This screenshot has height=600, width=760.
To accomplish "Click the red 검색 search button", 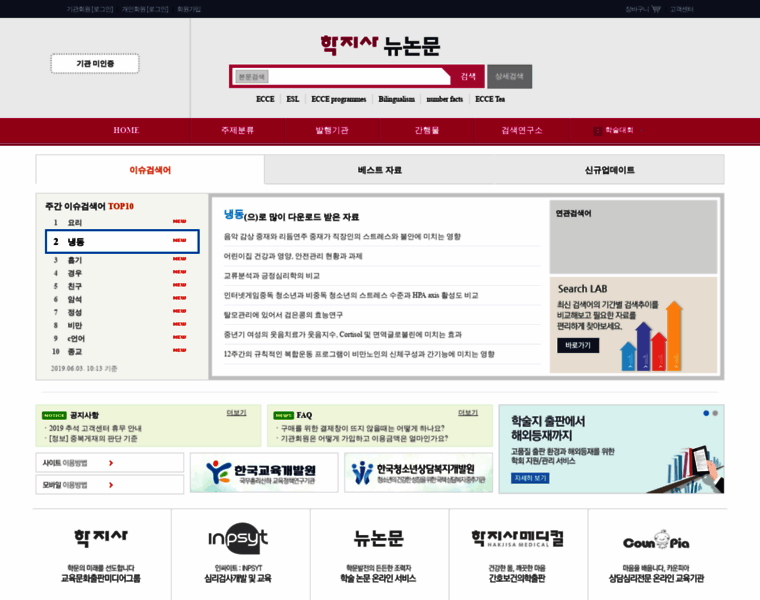I will (x=468, y=77).
